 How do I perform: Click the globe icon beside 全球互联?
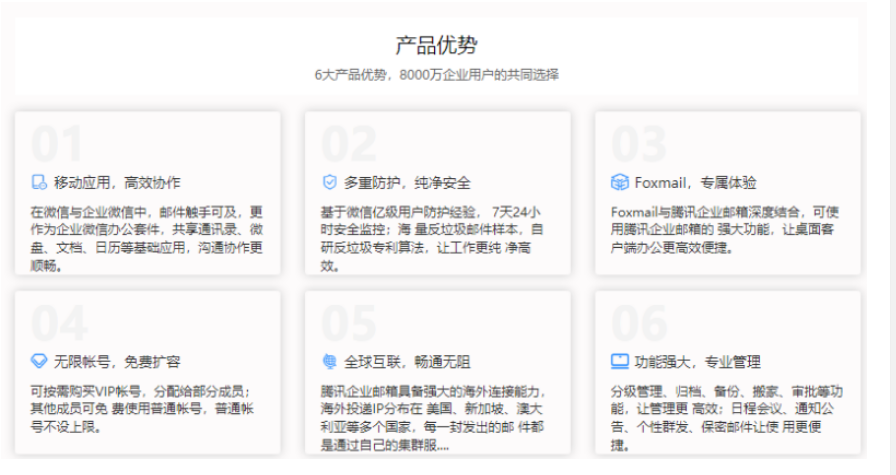tap(329, 361)
